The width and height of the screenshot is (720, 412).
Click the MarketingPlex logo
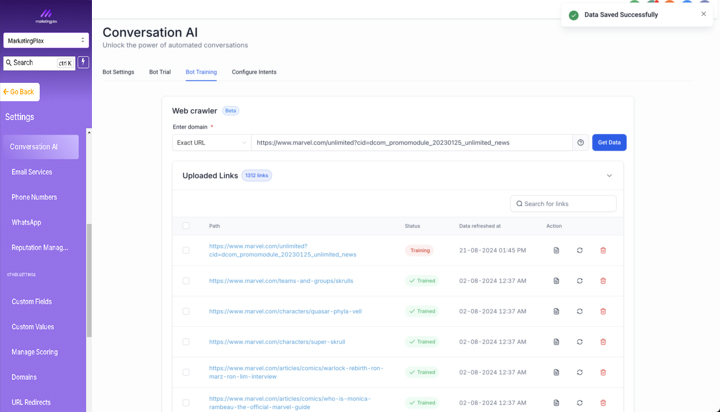tap(46, 16)
